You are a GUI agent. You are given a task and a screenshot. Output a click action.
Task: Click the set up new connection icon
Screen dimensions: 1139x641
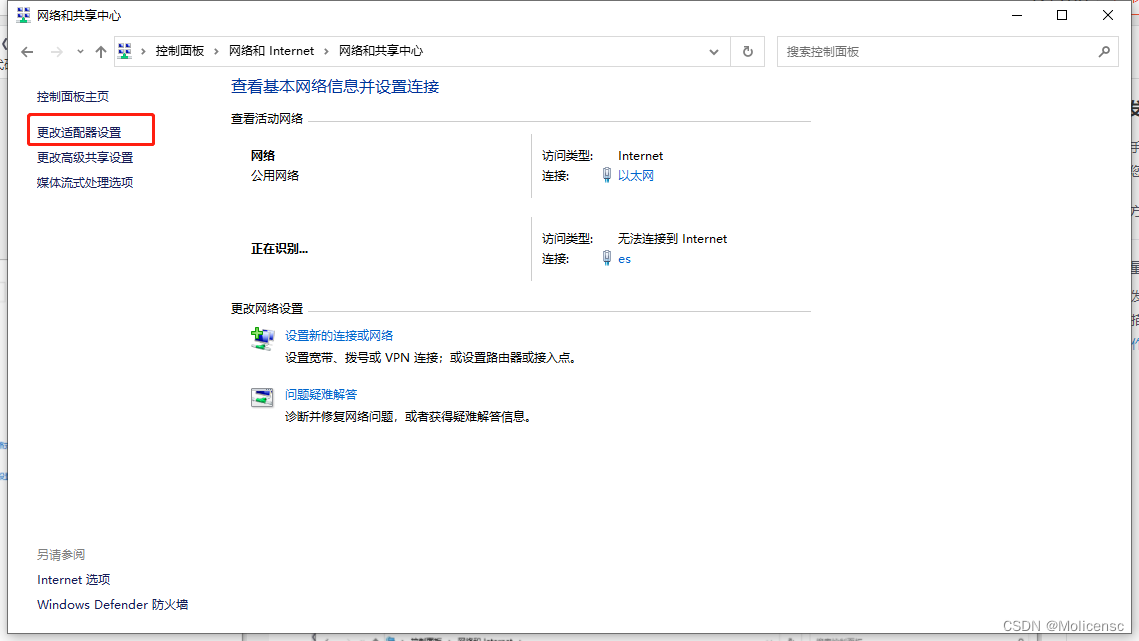(262, 339)
